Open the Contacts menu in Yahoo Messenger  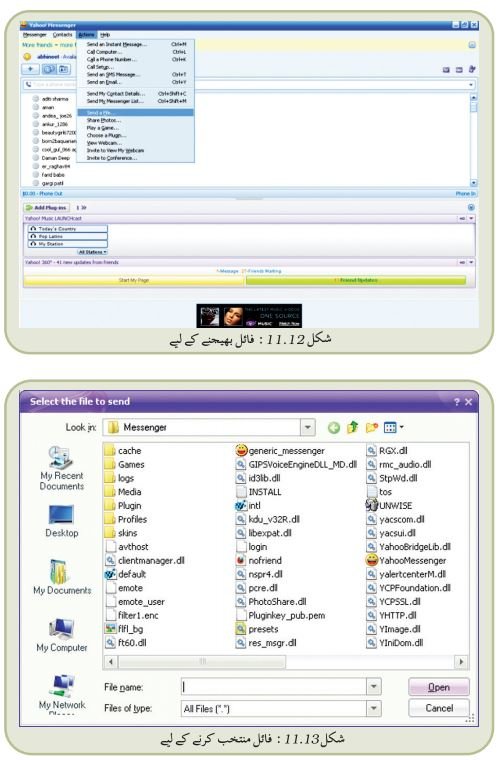[62, 35]
